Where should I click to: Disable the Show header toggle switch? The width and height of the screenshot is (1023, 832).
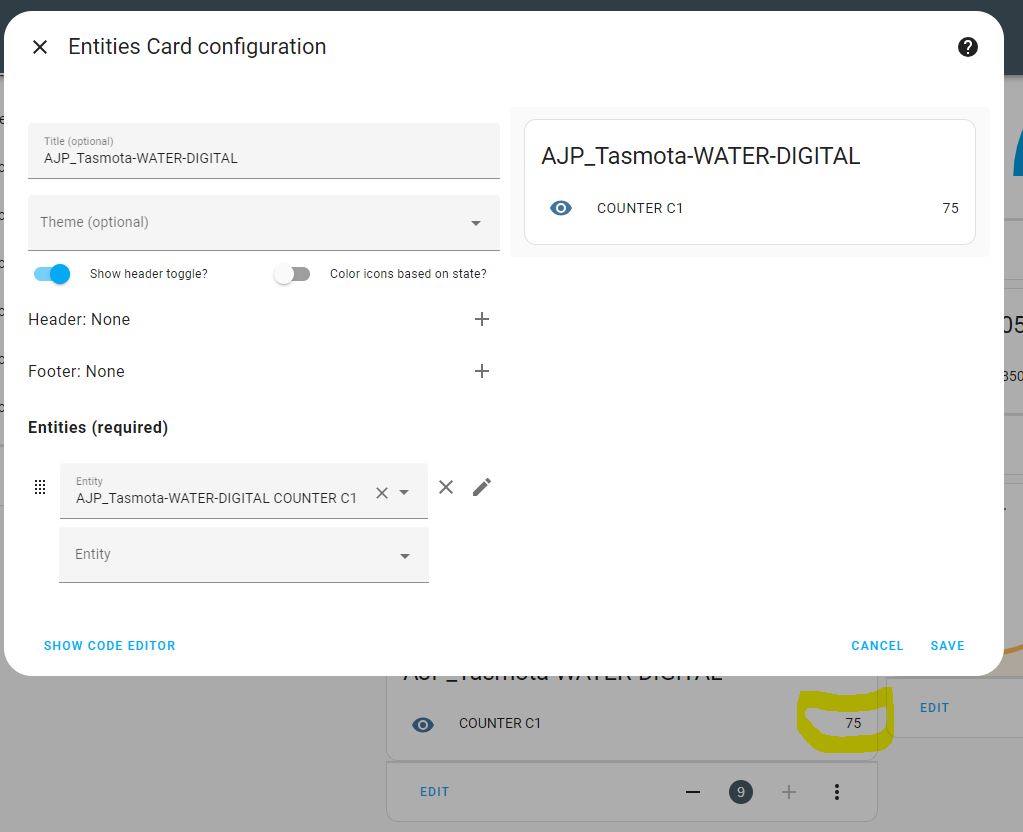coord(52,273)
